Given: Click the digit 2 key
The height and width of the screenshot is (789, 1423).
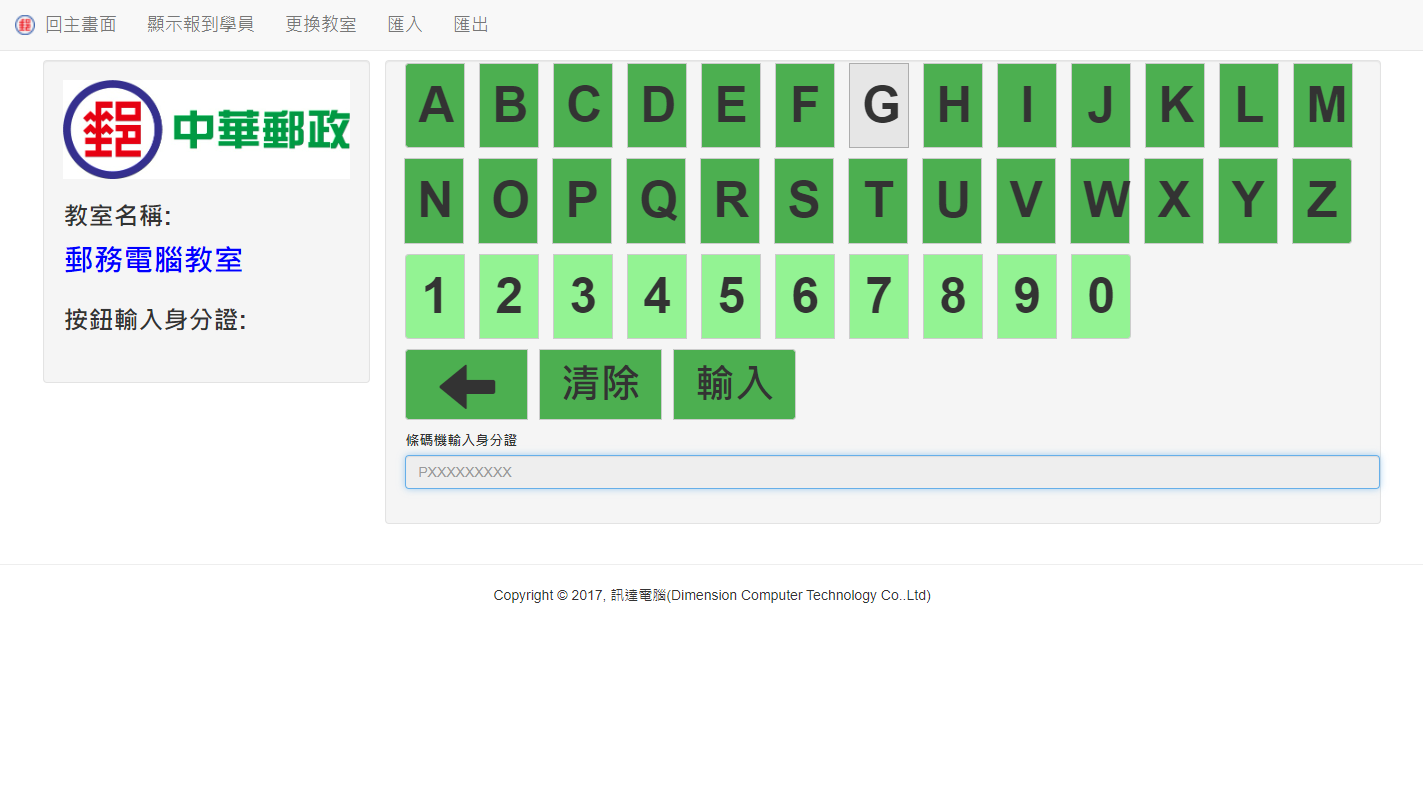Looking at the screenshot, I should point(509,296).
